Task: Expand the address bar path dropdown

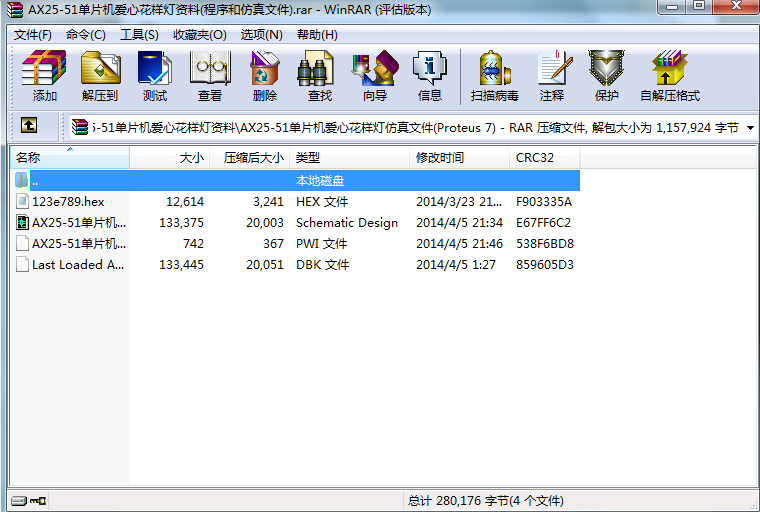Action: tap(750, 128)
